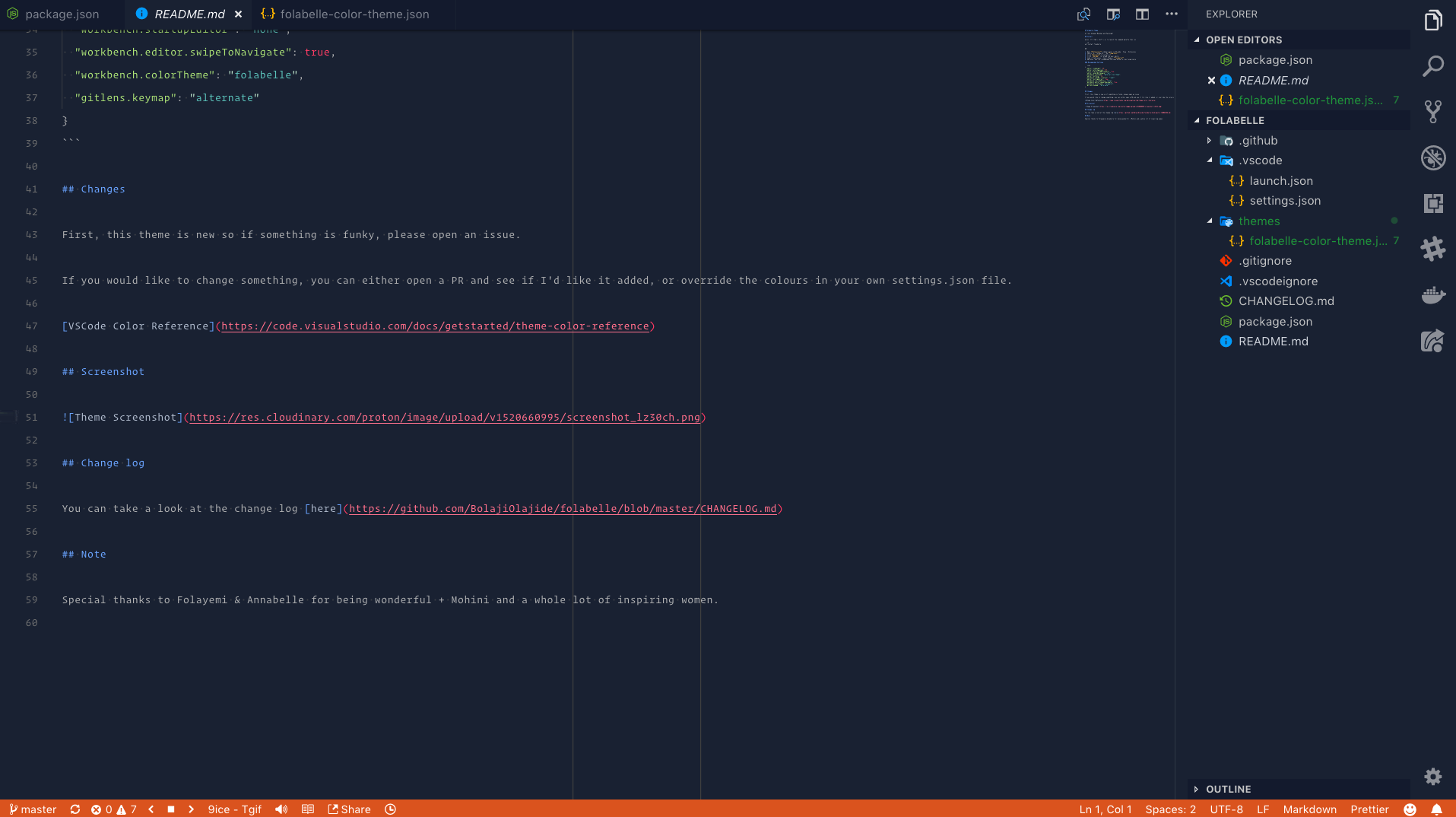This screenshot has width=1456, height=817.
Task: Click next track arrow in status bar
Action: [191, 809]
